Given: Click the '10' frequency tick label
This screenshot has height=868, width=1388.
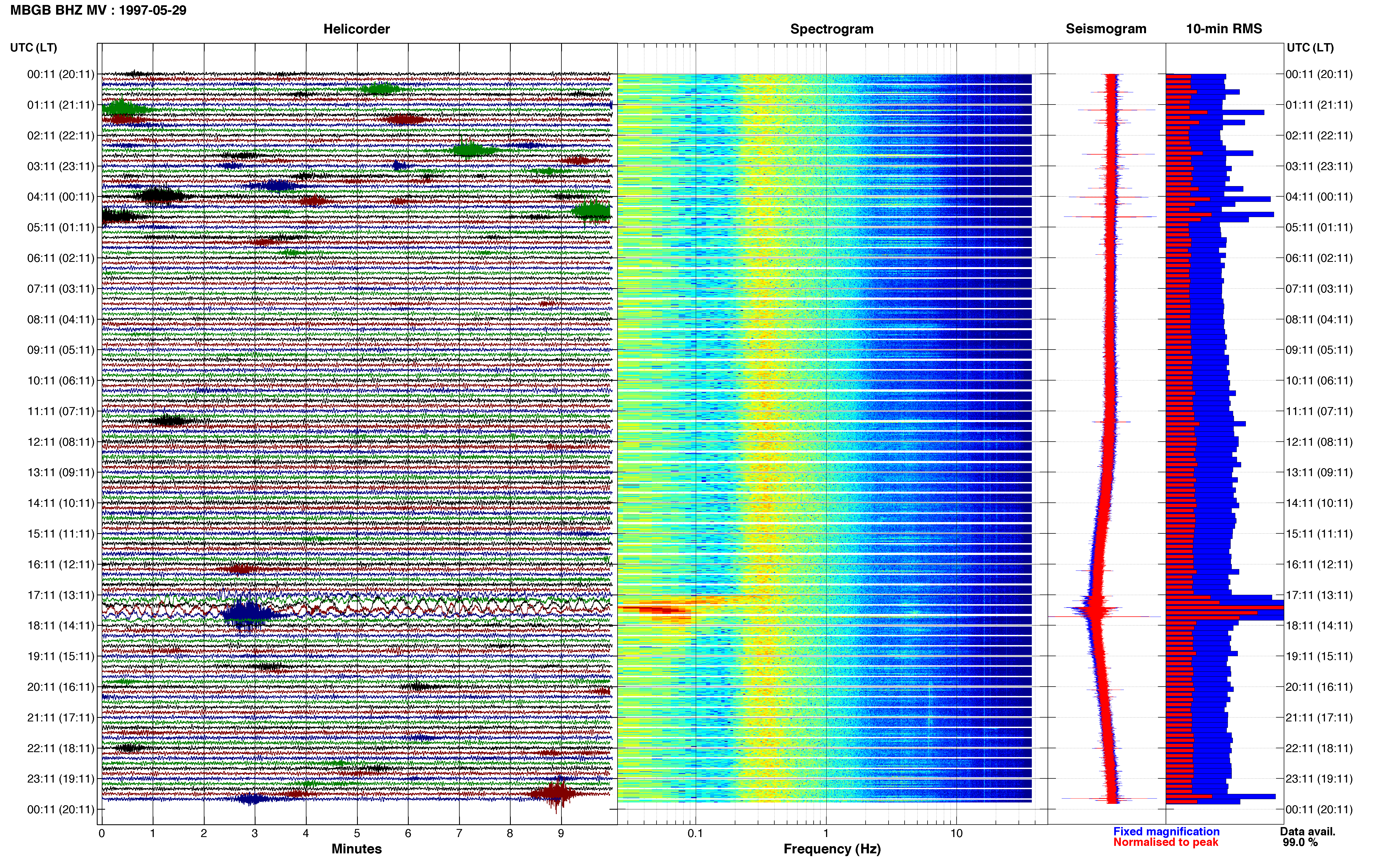Looking at the screenshot, I should [x=956, y=833].
